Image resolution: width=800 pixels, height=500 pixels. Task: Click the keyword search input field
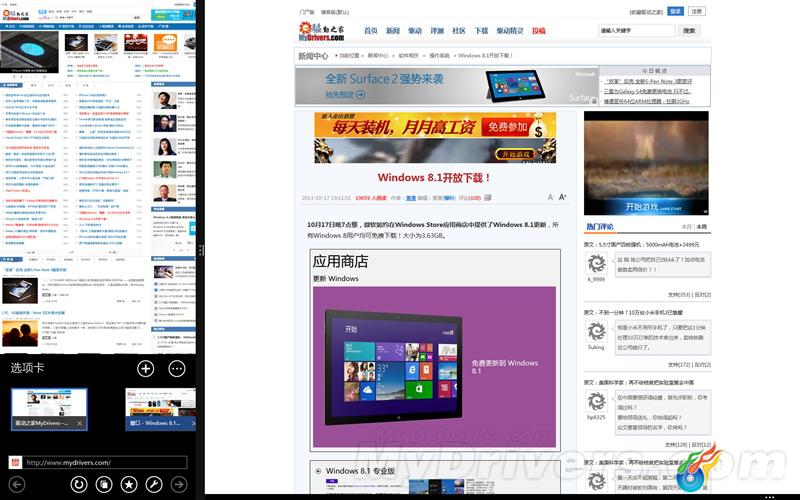636,31
